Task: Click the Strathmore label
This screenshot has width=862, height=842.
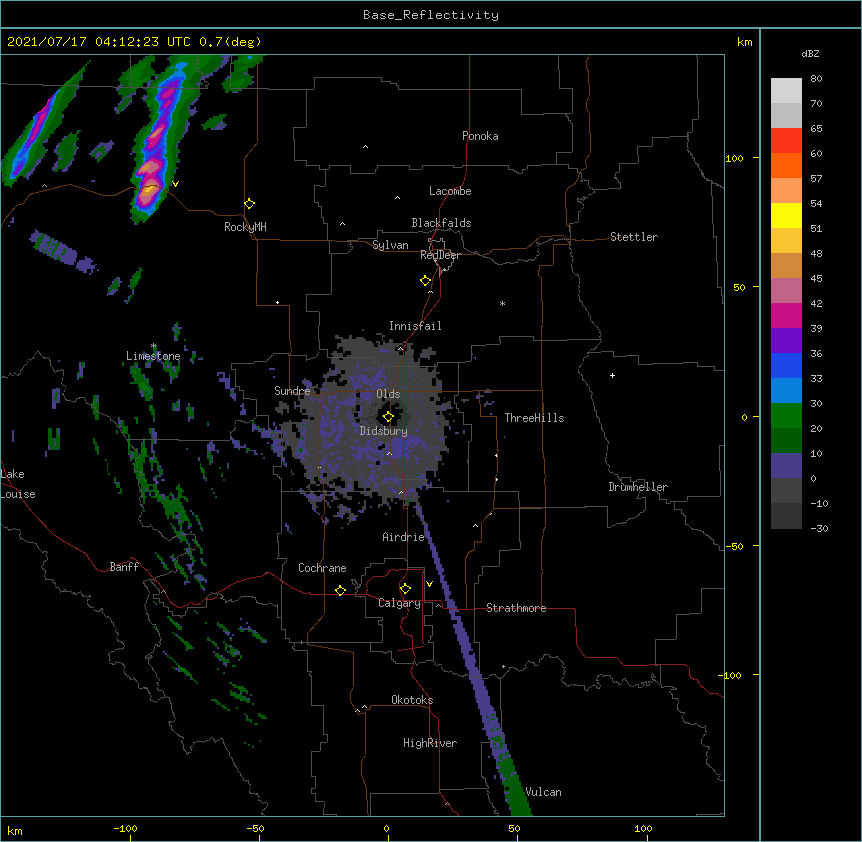Action: point(516,608)
